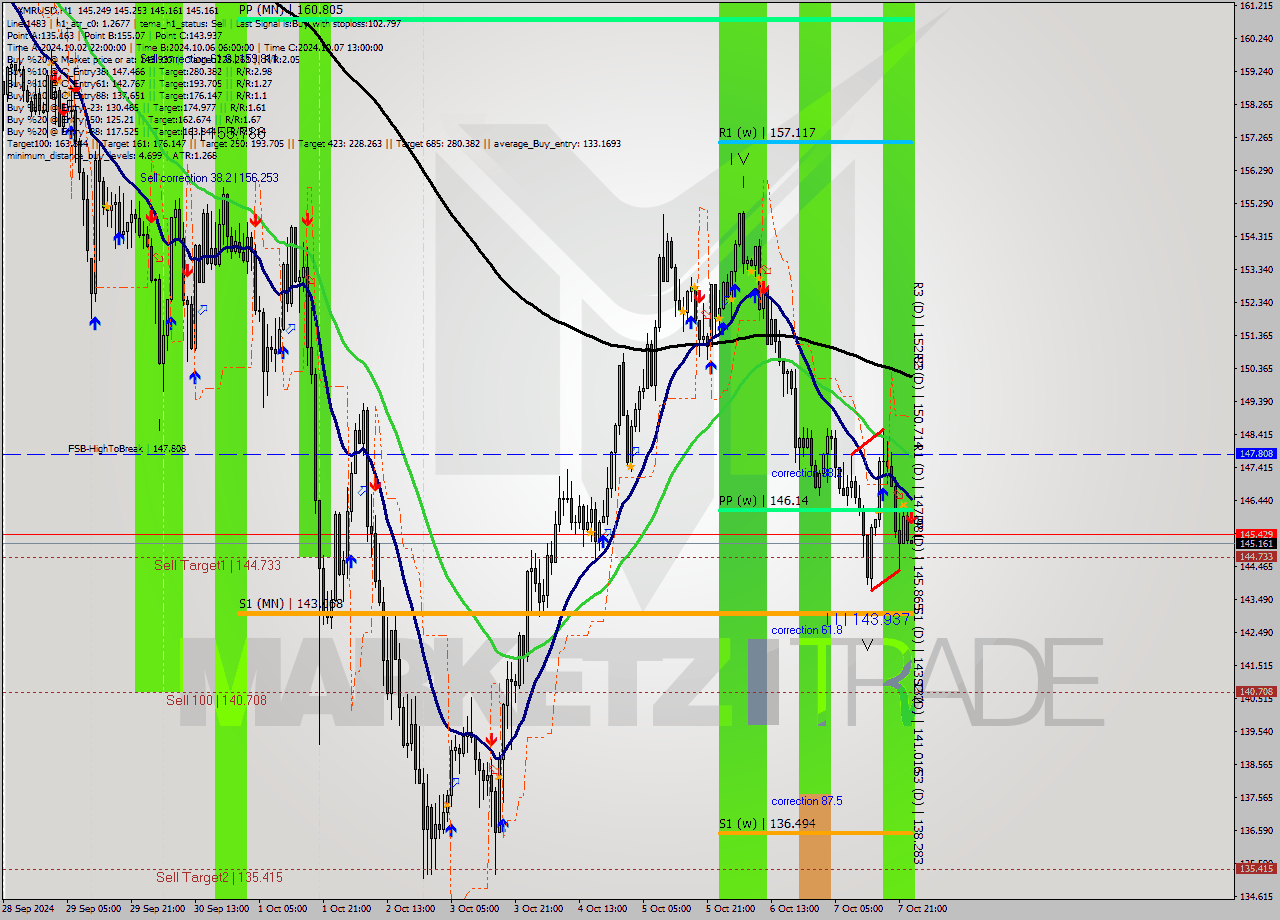Click the 145.161 current price tag on axis
This screenshot has width=1280, height=920.
pyautogui.click(x=1256, y=544)
